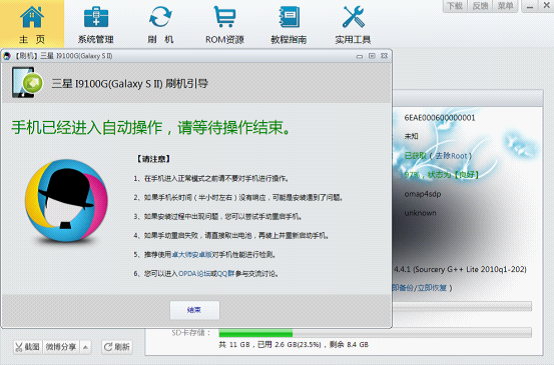554x365 pixels.
Task: Click the 97% 状态为【良好】 battery text
Action: 441,175
